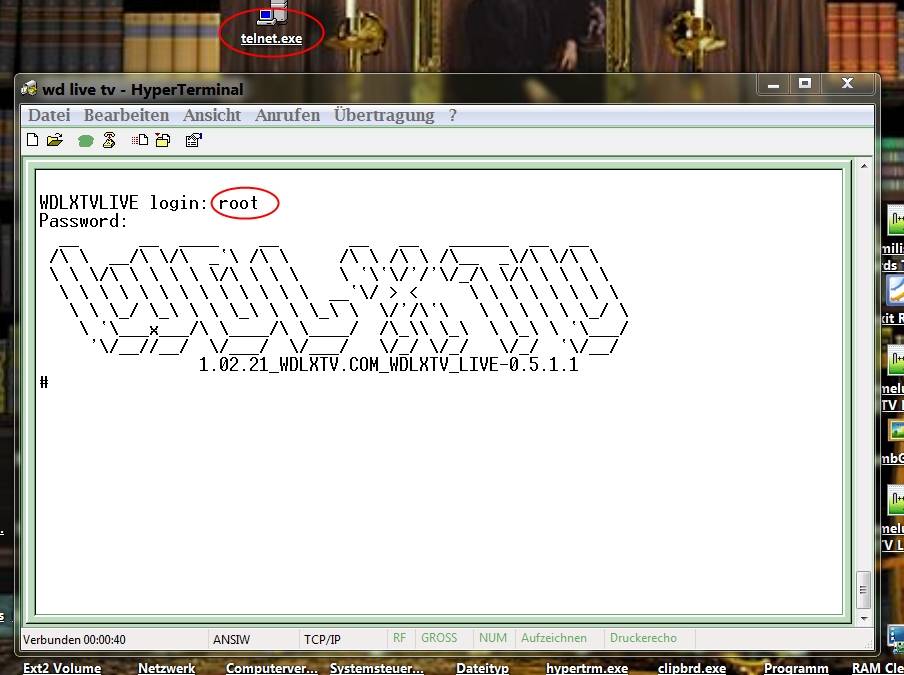Open the Datei menu
Screen dimensions: 904x675
[x=49, y=115]
